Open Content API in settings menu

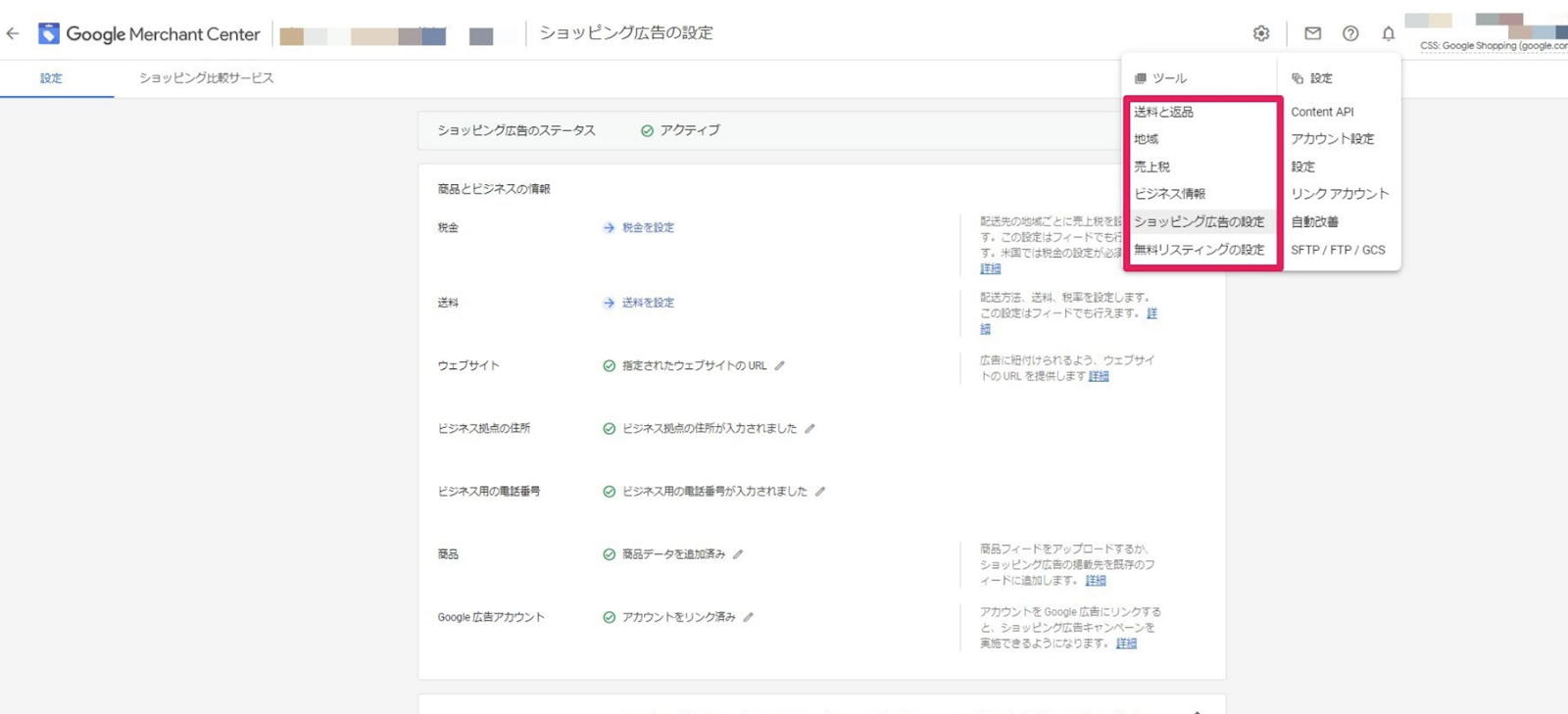pos(1322,112)
